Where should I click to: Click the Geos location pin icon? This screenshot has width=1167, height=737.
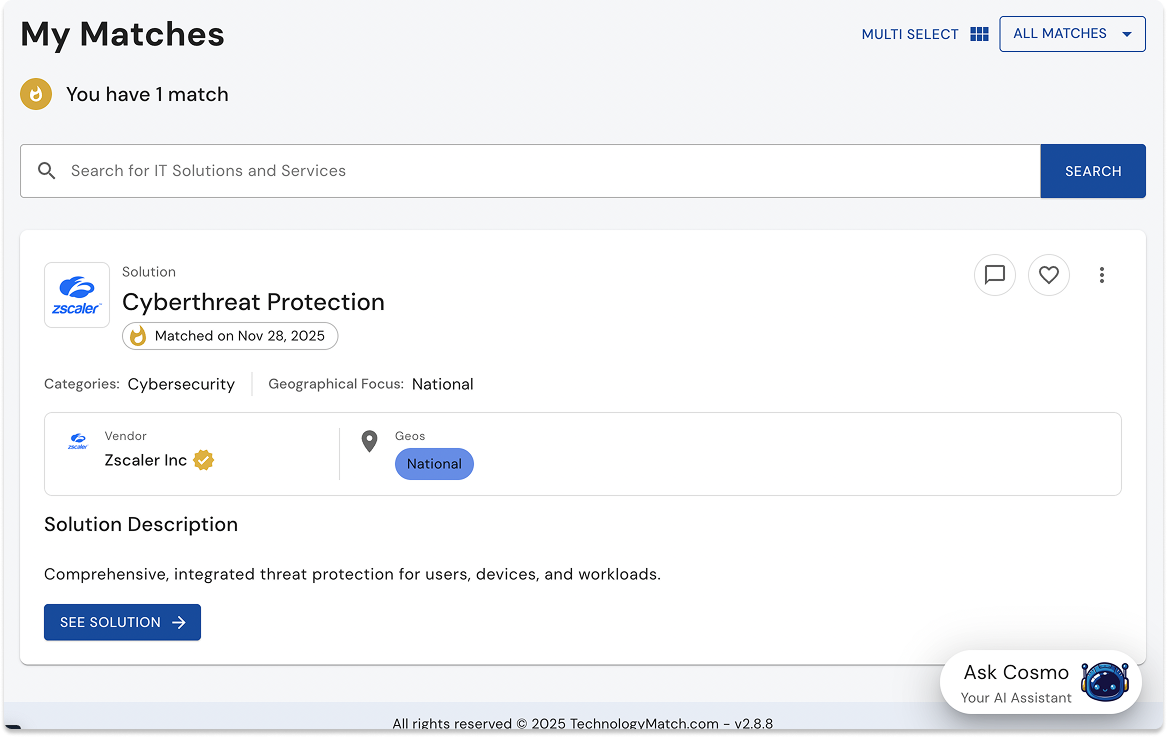pyautogui.click(x=369, y=441)
